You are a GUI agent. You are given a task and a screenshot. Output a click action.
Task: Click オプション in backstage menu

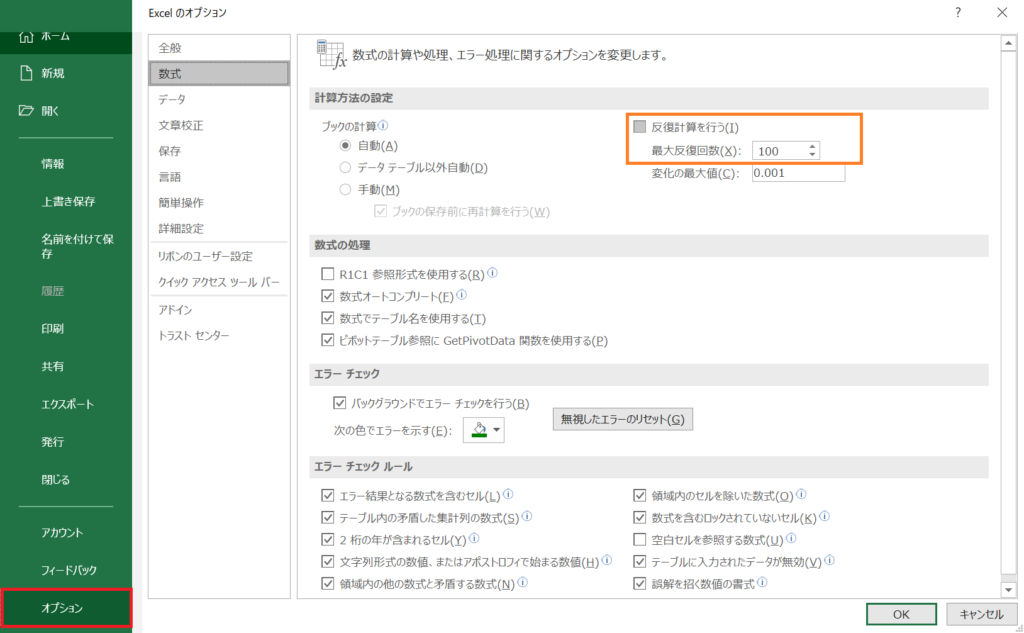pos(66,608)
